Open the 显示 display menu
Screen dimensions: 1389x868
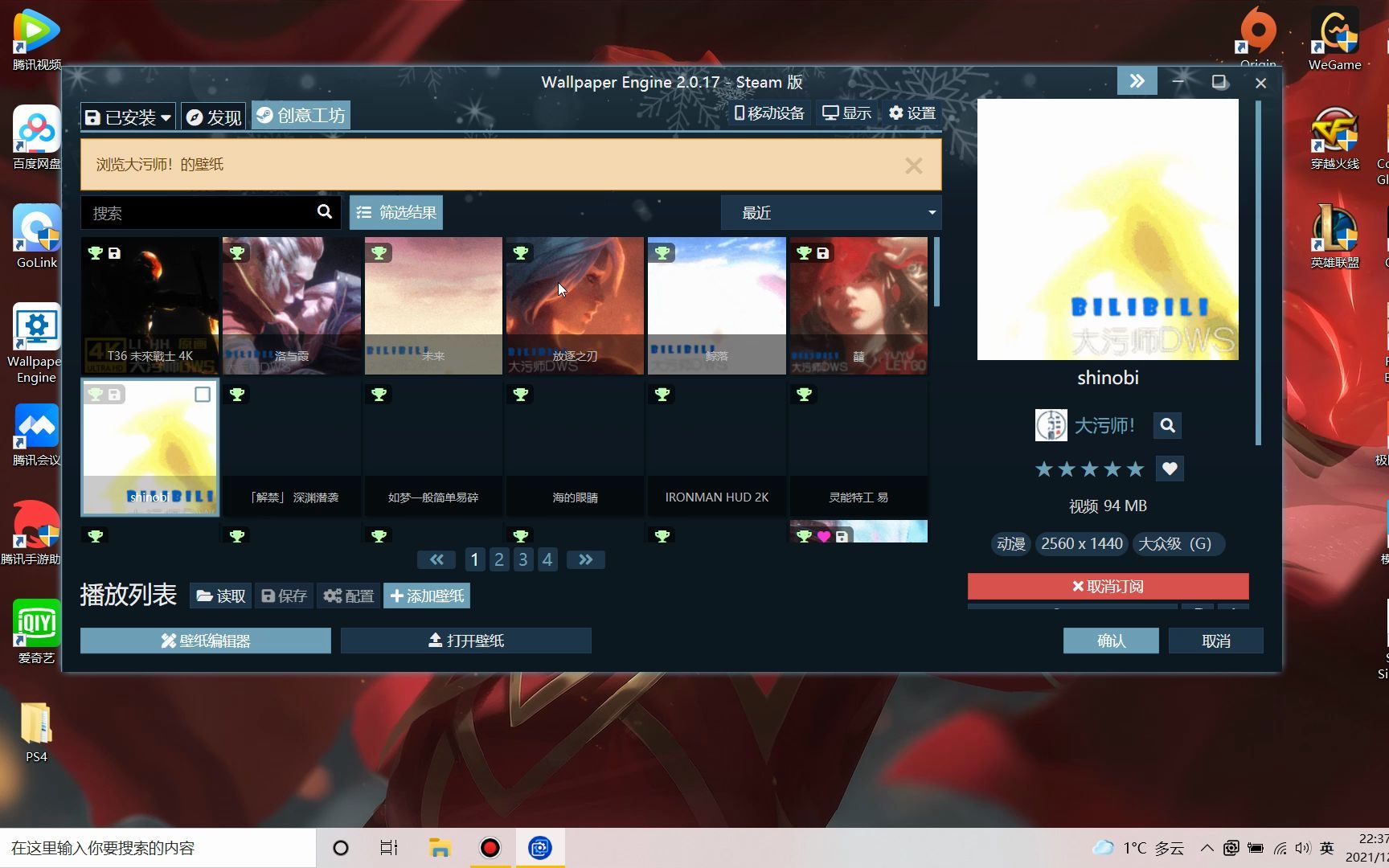pos(846,113)
